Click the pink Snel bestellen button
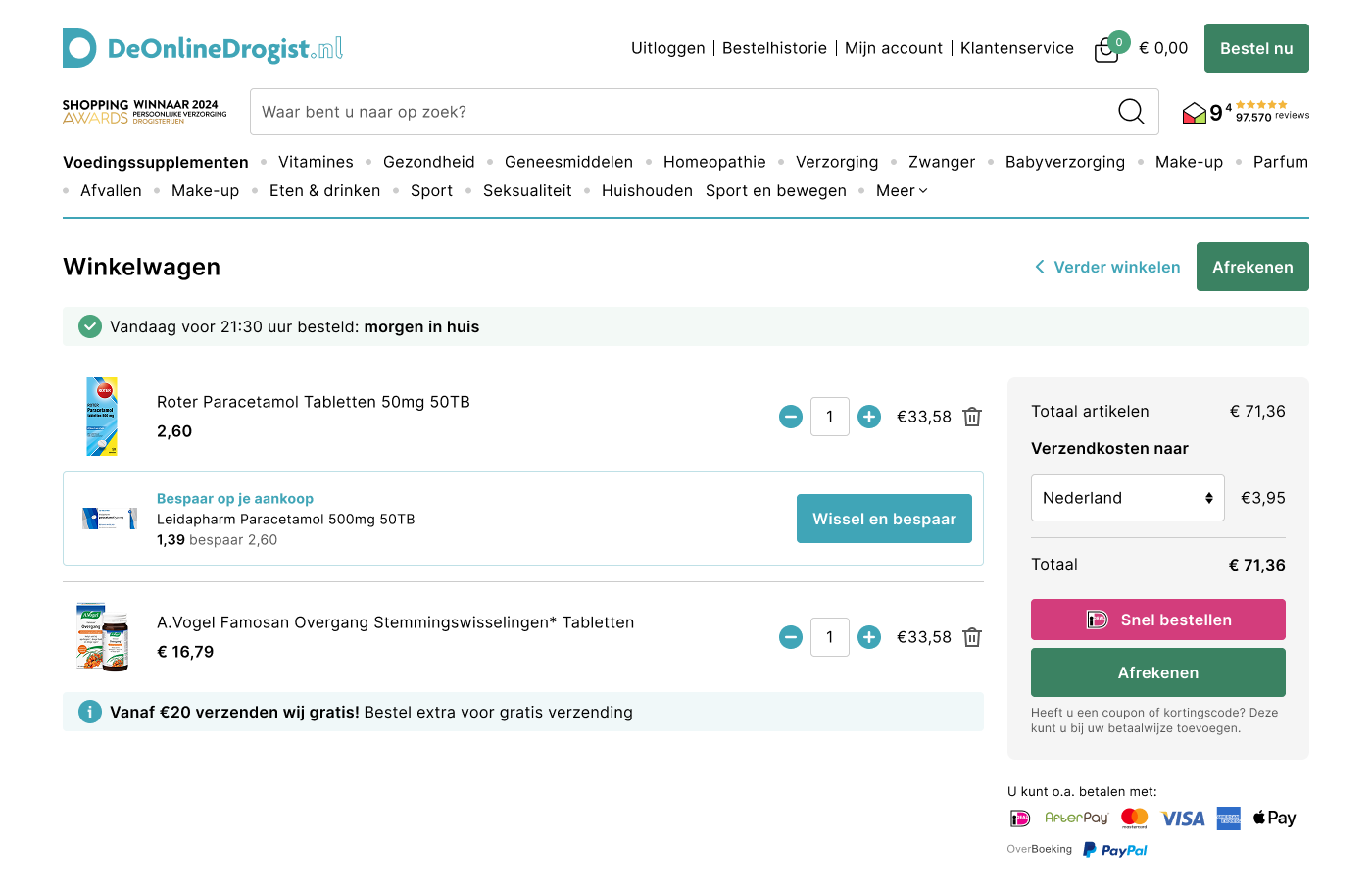Viewport: 1372px width, 893px height. click(1158, 620)
